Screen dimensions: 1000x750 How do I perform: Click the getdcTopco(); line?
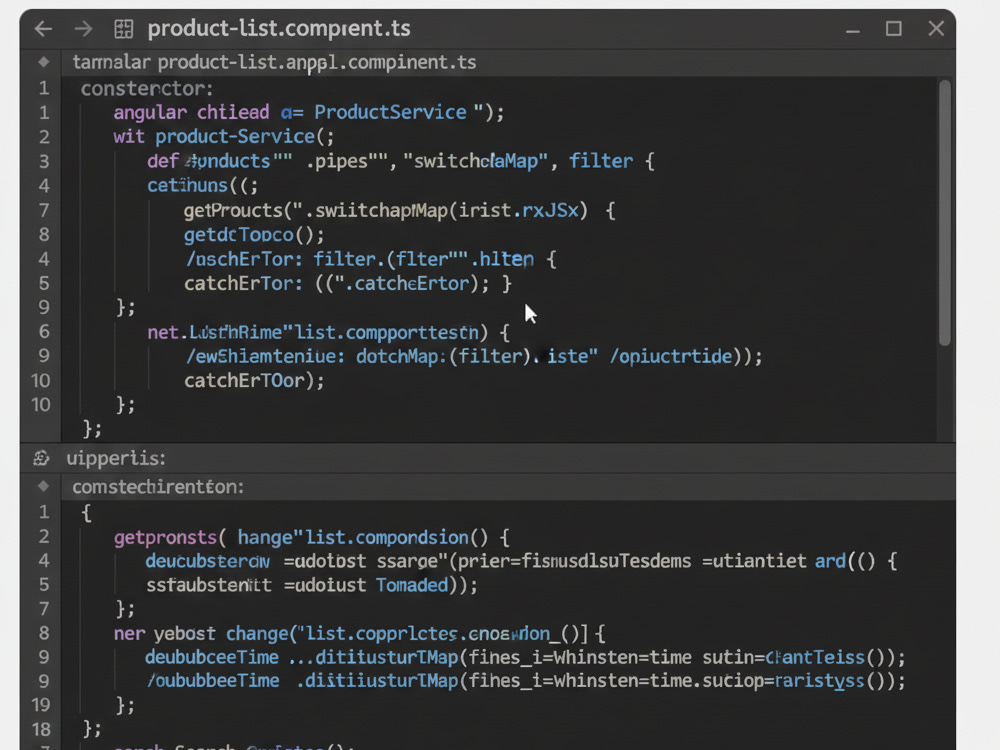(254, 235)
